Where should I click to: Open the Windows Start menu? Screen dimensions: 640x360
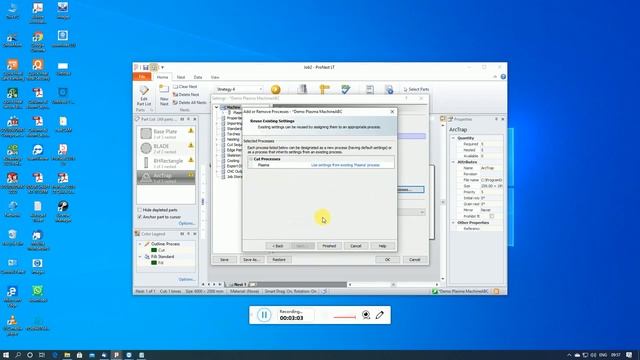click(x=6, y=355)
